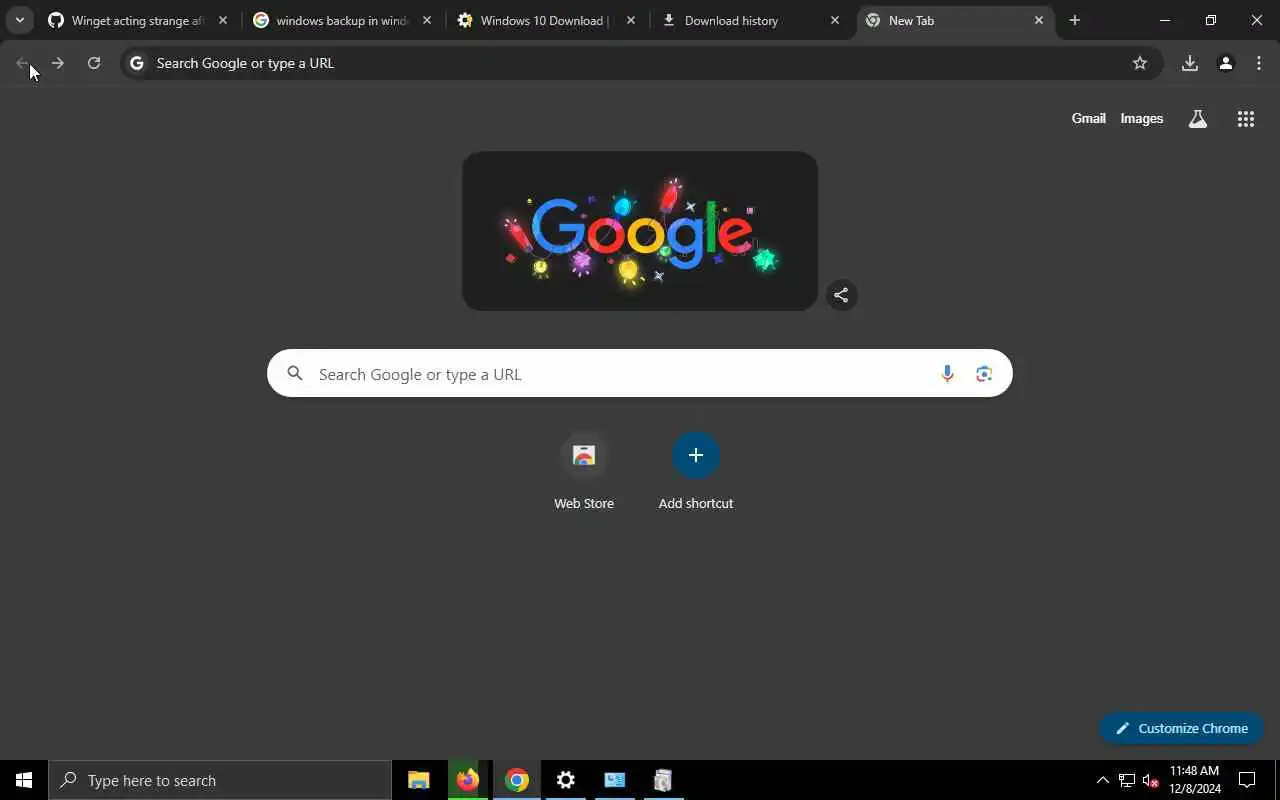Open File Explorer from the taskbar

click(x=419, y=780)
